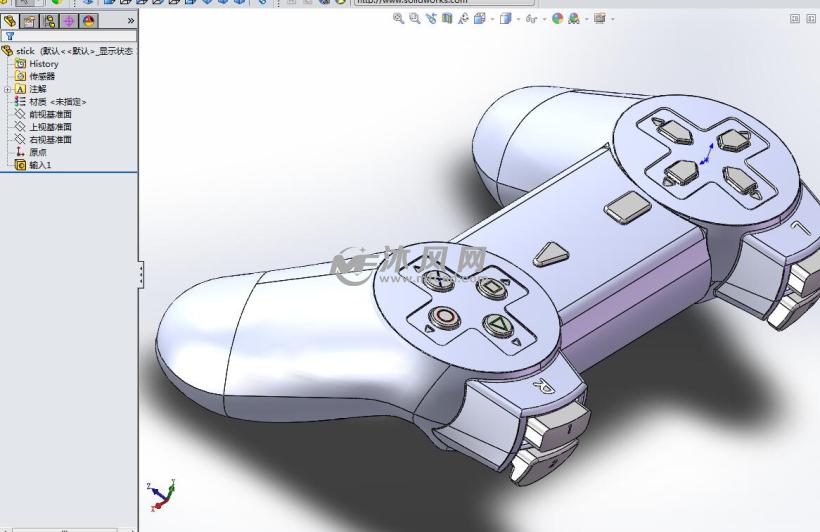Open the ConfigurationManager tab

49,21
